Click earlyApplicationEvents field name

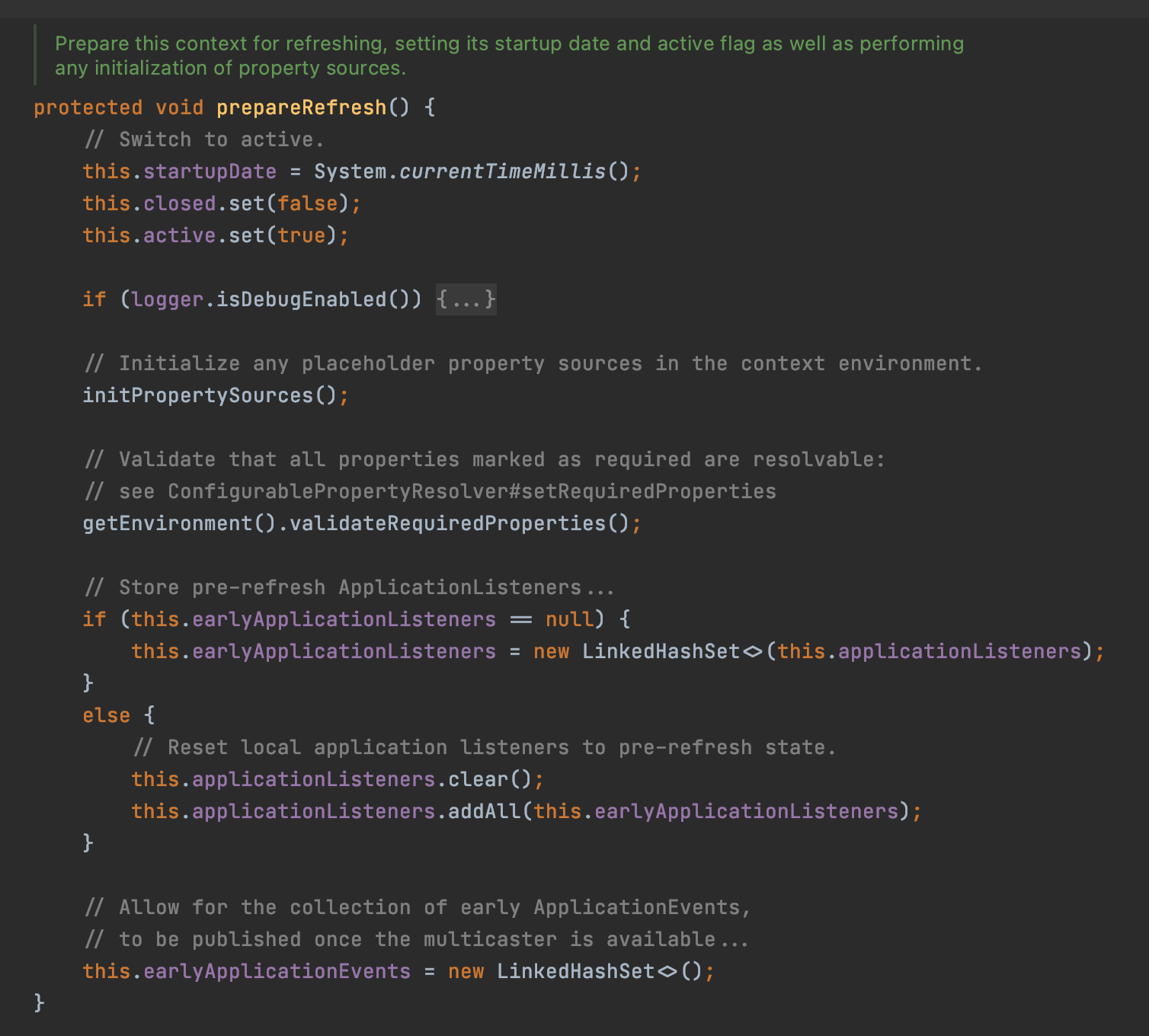(x=277, y=971)
